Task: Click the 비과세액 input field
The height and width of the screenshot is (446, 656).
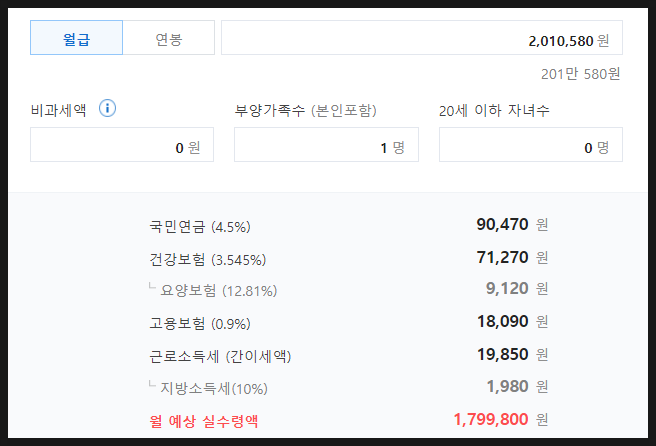Action: point(122,146)
